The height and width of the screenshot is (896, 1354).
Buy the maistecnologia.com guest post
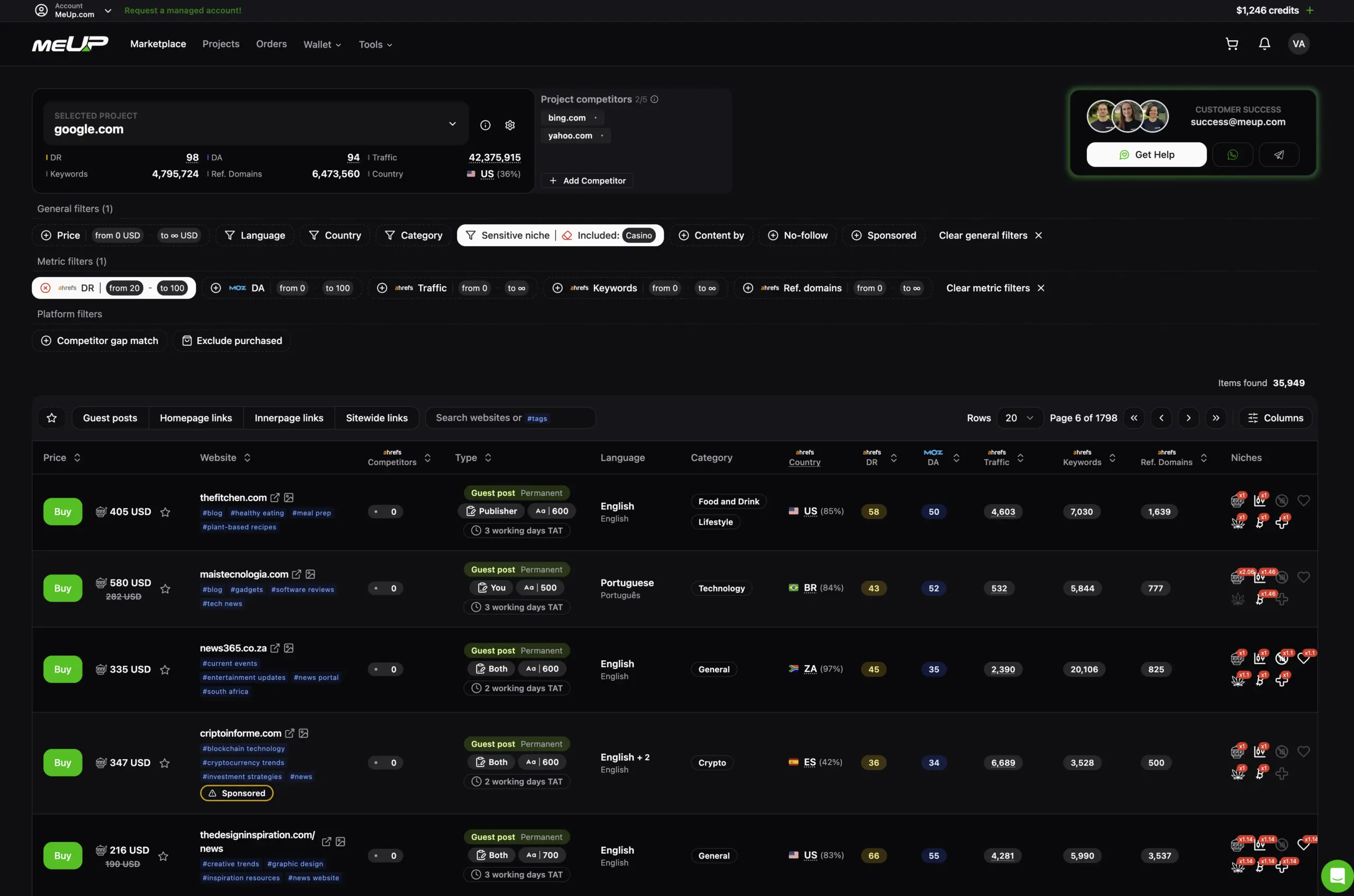click(x=62, y=588)
